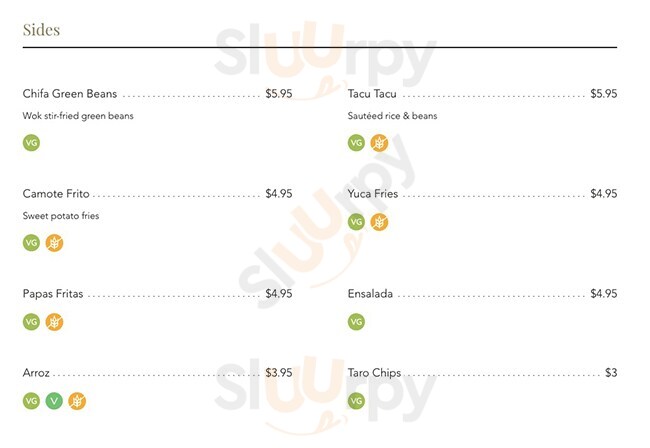Click the VG icon under Tacu Tacu
The image size is (650, 448).
[x=356, y=142]
